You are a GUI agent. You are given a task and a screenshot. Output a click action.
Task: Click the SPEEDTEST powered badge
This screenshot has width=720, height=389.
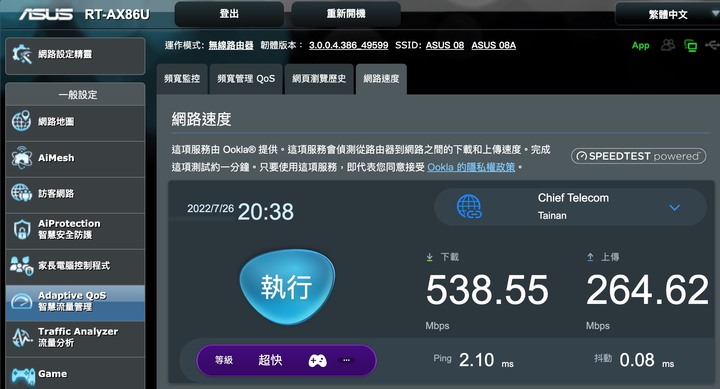pyautogui.click(x=638, y=156)
